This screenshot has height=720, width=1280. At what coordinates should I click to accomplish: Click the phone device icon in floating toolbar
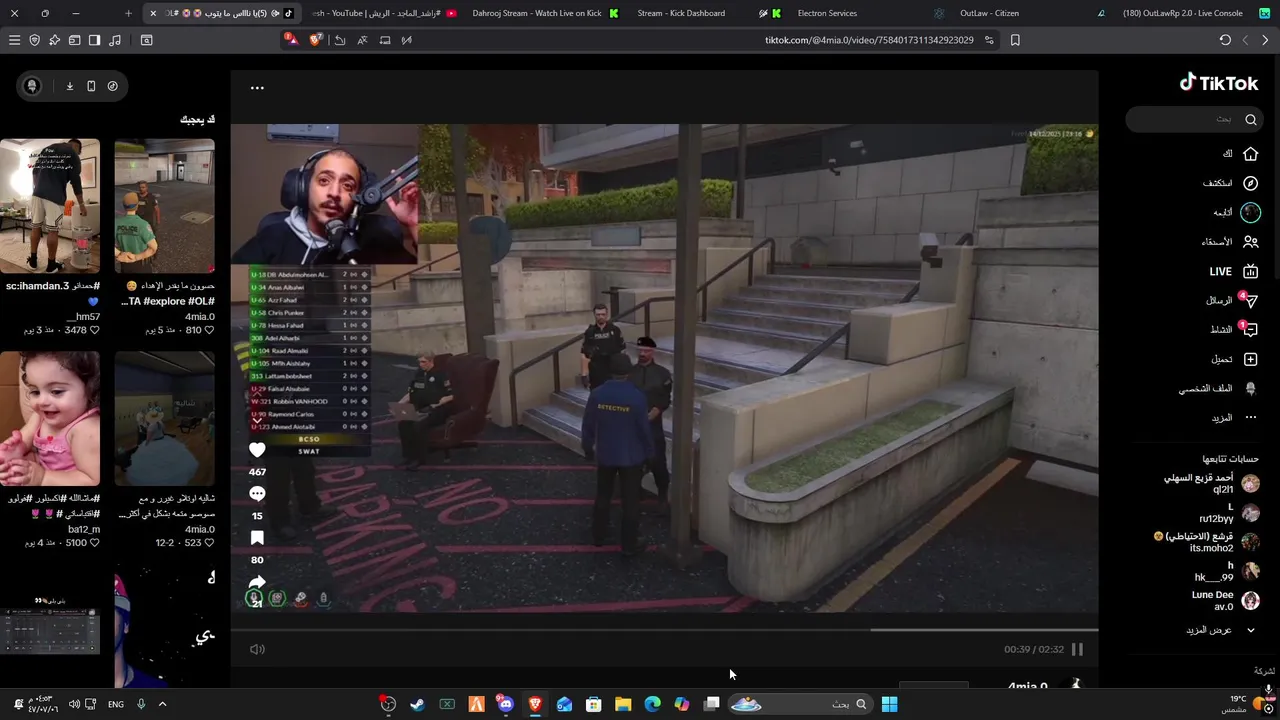pos(91,86)
